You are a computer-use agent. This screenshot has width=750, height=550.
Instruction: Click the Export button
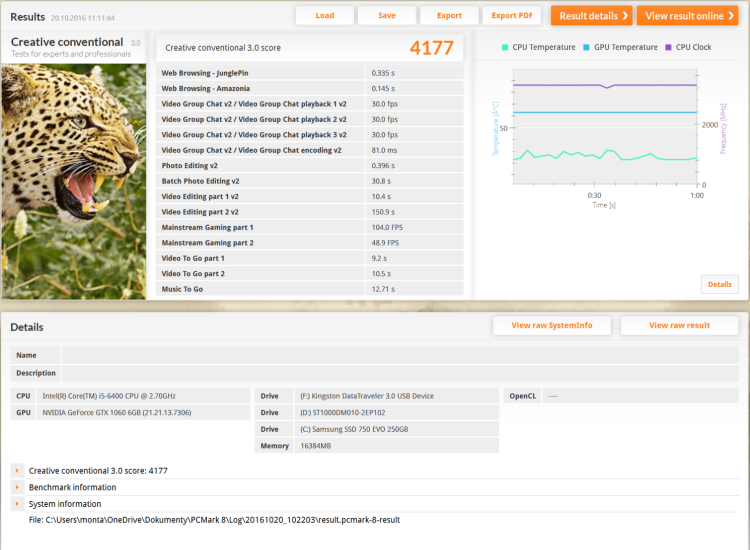[x=449, y=15]
